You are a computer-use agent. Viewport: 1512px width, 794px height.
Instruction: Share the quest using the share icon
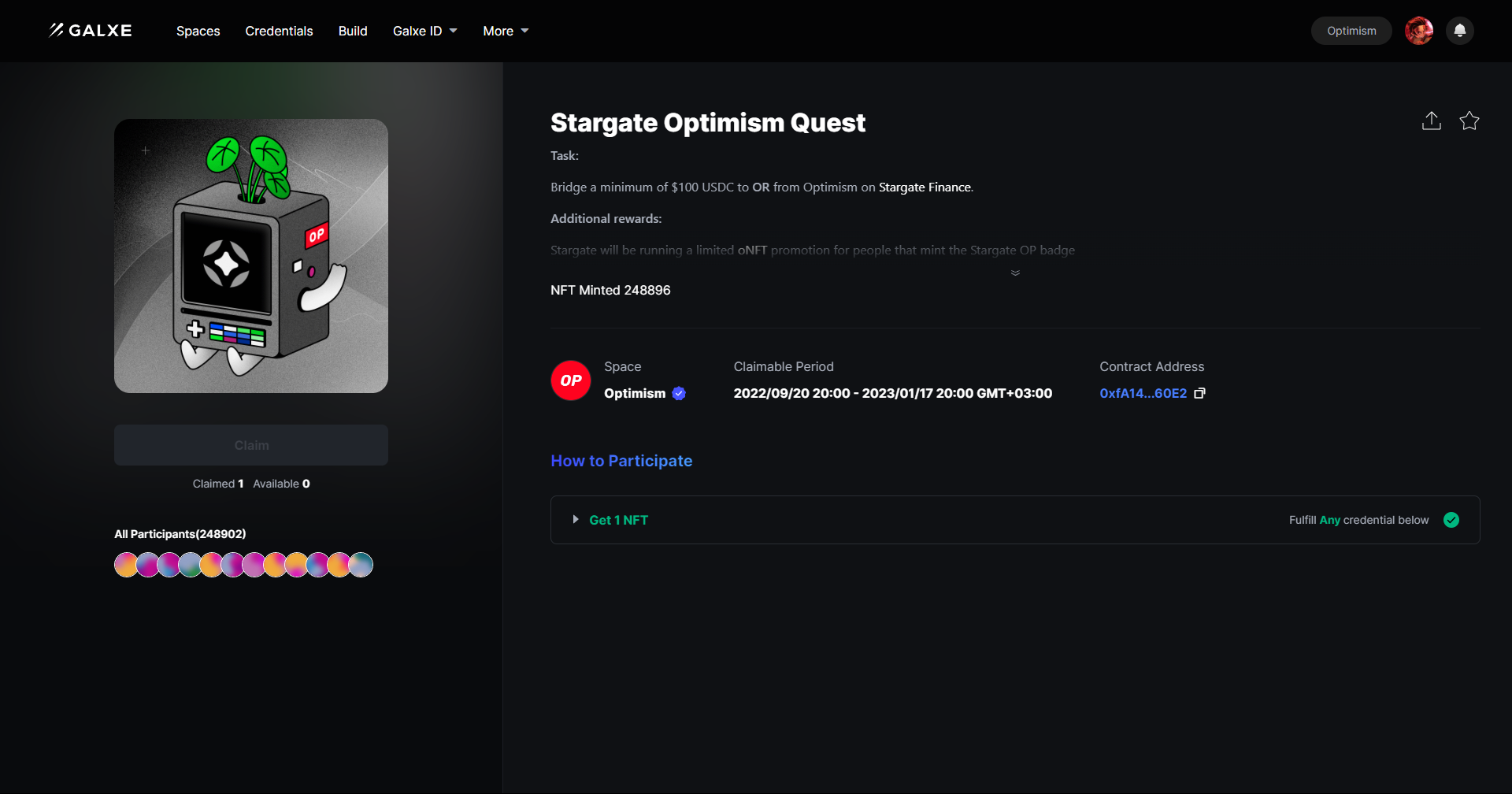(x=1432, y=121)
